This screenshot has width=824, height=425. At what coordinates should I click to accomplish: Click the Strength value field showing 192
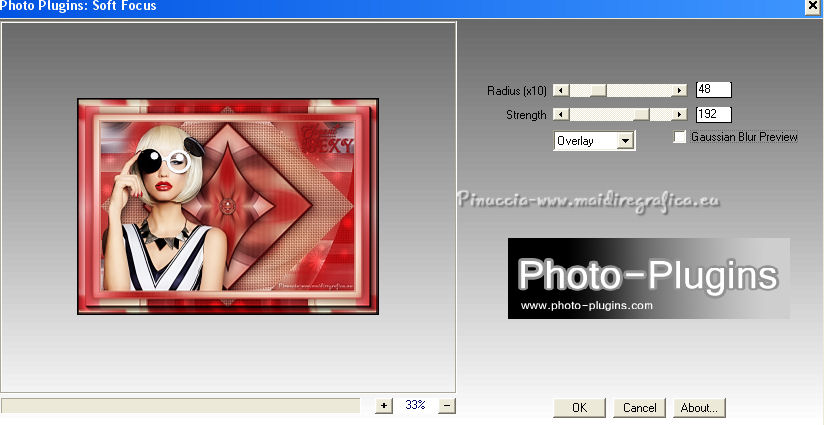pos(714,115)
